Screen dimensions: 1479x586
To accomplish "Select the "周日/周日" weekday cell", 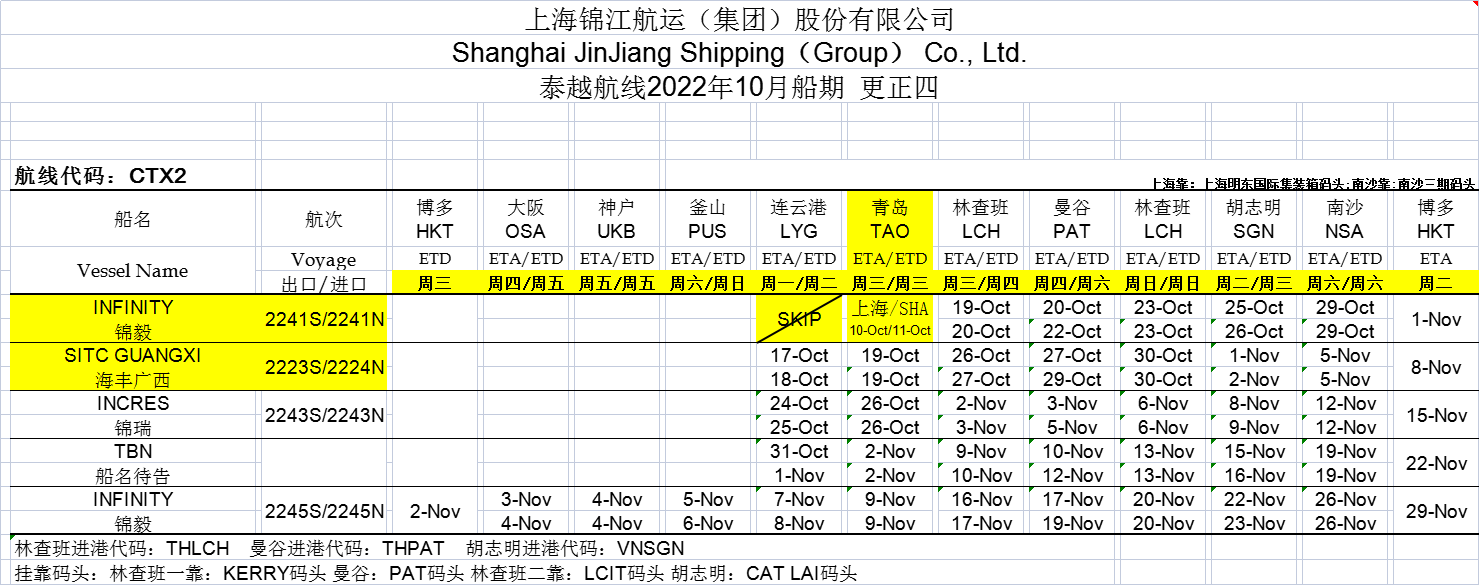I will [x=1163, y=283].
